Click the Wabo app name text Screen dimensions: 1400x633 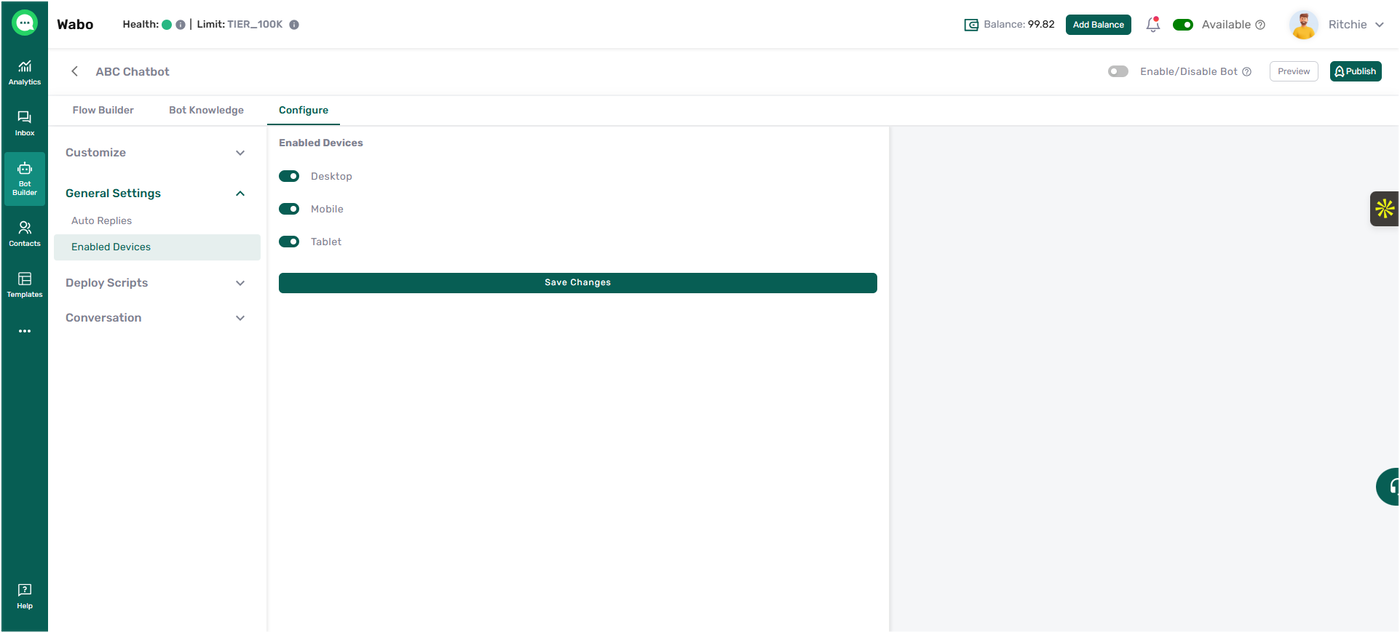click(75, 25)
